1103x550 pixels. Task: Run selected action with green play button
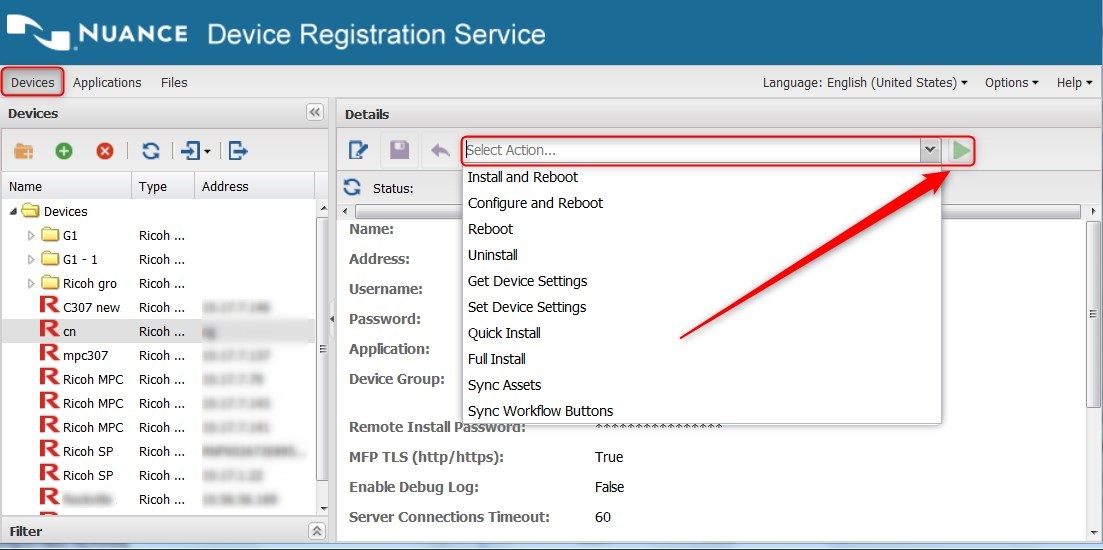[x=960, y=150]
